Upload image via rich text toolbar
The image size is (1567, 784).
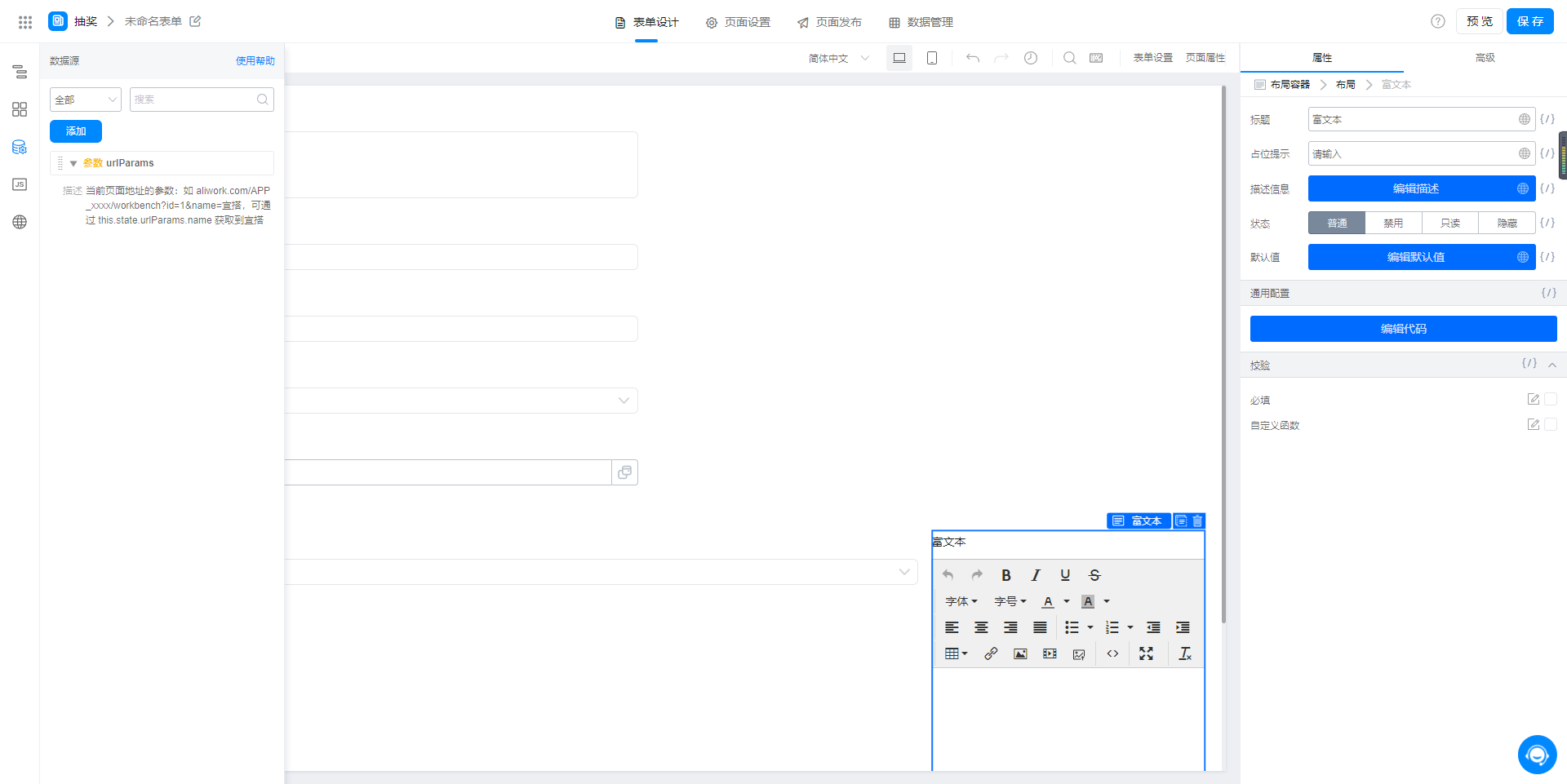click(x=1079, y=653)
